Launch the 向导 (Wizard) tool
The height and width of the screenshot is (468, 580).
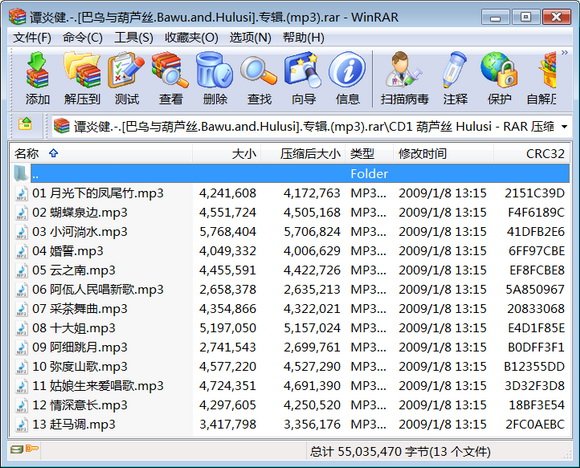point(303,79)
